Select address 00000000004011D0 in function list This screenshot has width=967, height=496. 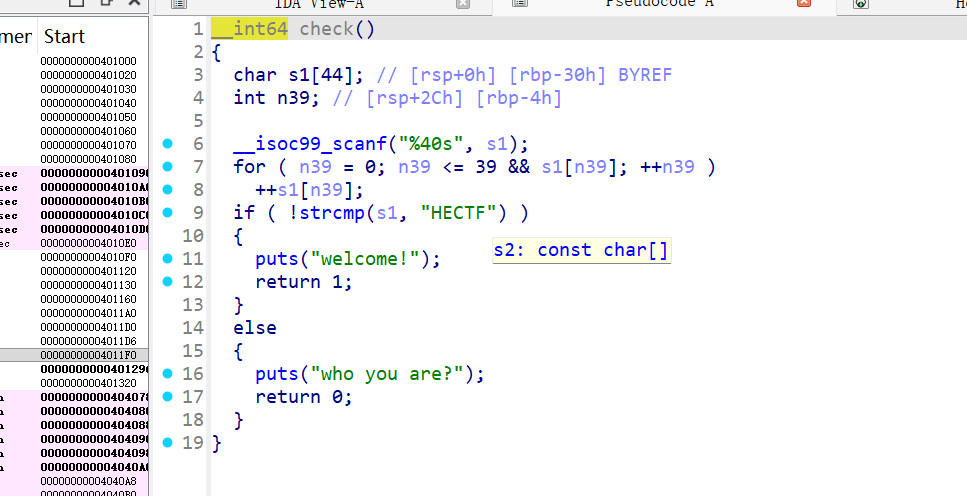click(89, 327)
